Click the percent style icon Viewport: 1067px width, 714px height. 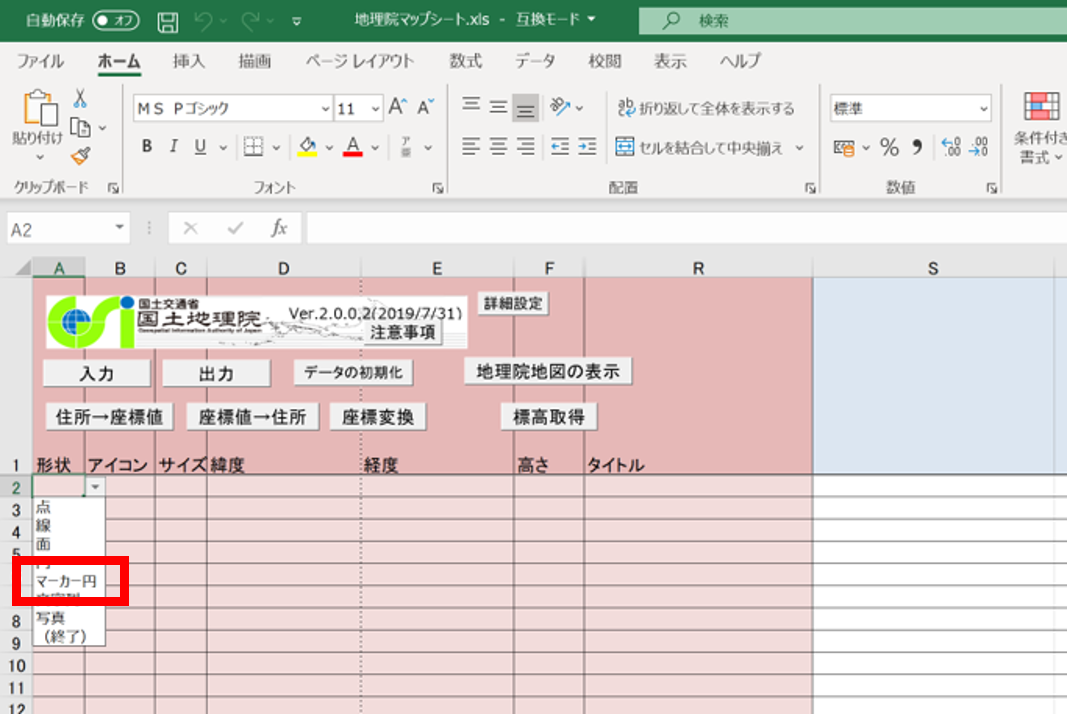coord(889,147)
